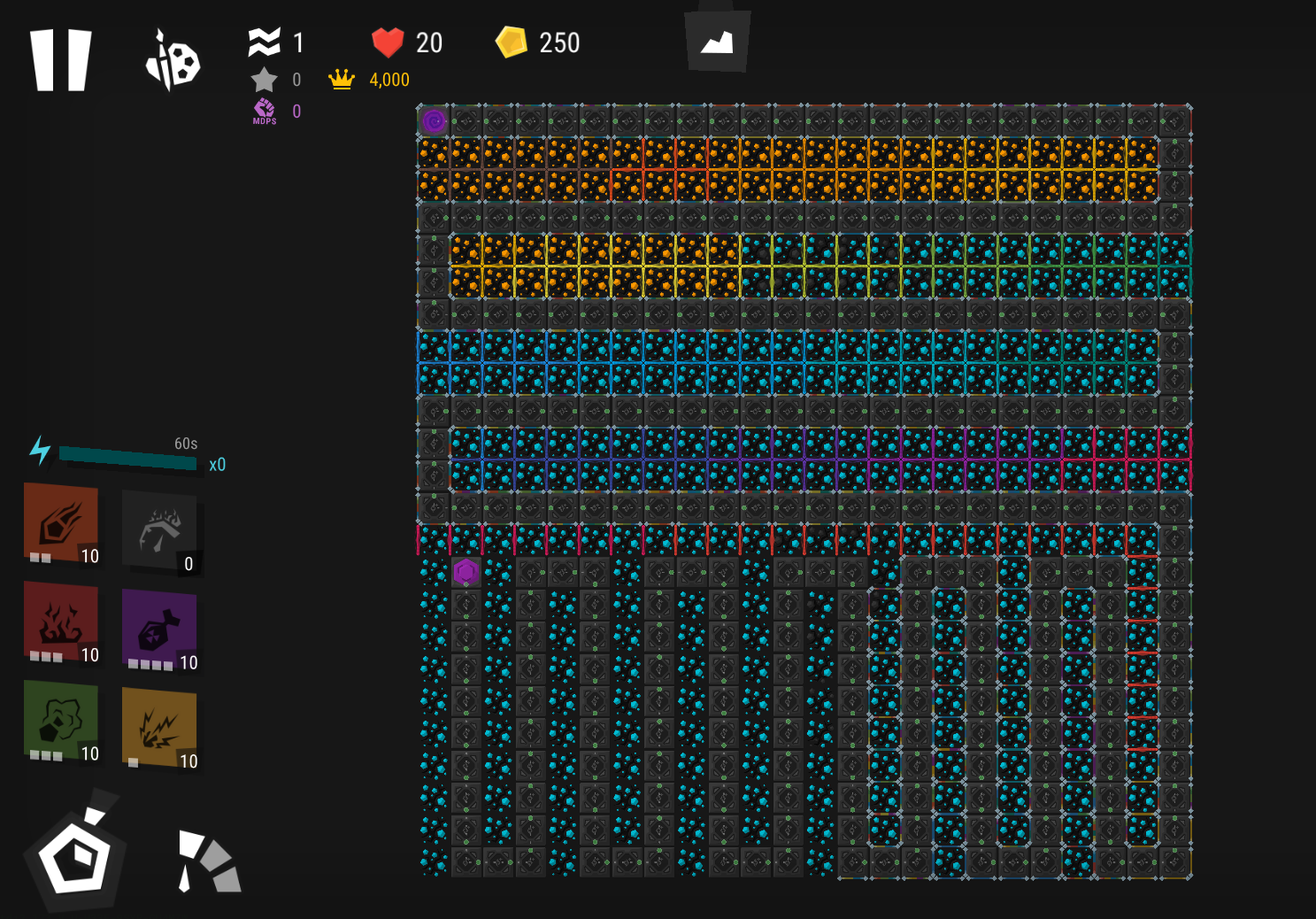Select the purple hexagon base tile
The height and width of the screenshot is (919, 1316).
tap(466, 572)
